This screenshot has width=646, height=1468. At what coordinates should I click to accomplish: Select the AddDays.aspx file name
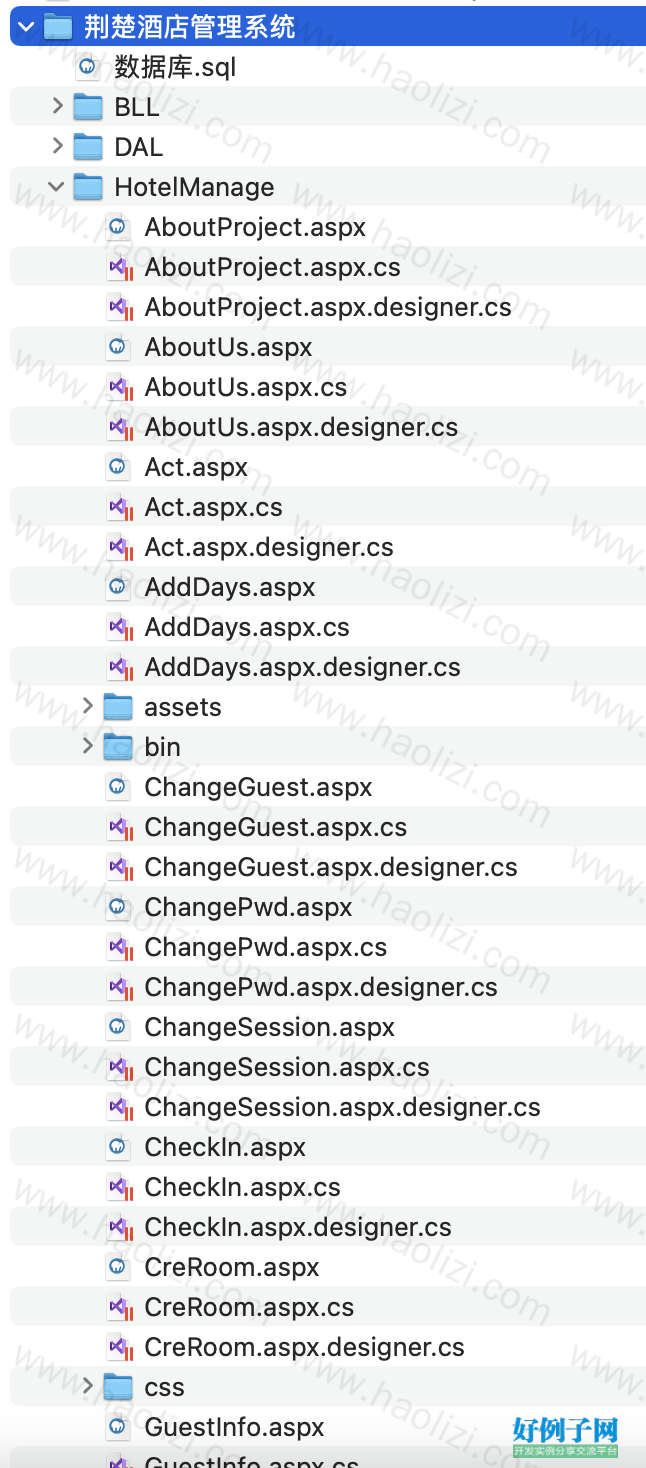point(230,587)
